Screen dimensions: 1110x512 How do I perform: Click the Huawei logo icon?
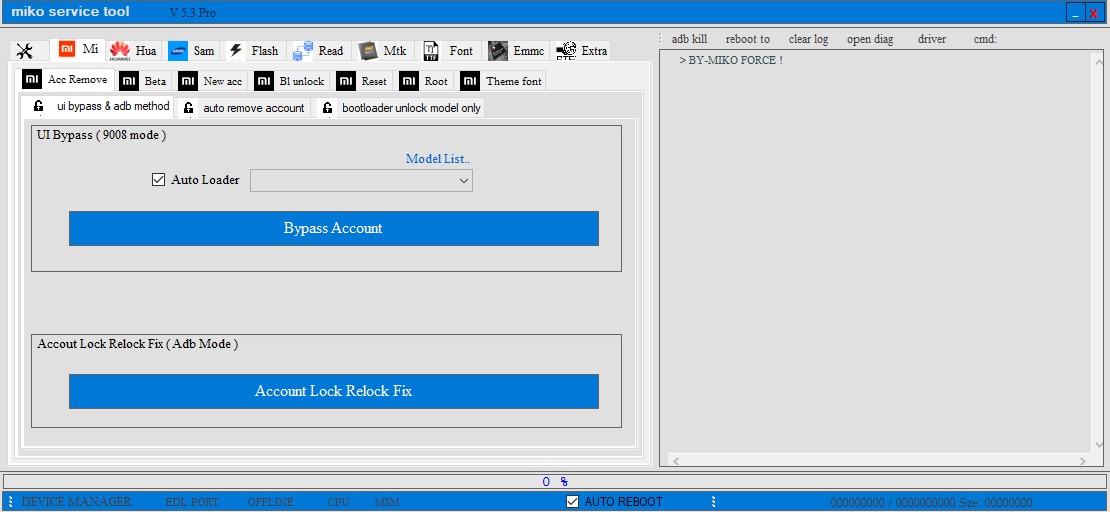(x=120, y=51)
